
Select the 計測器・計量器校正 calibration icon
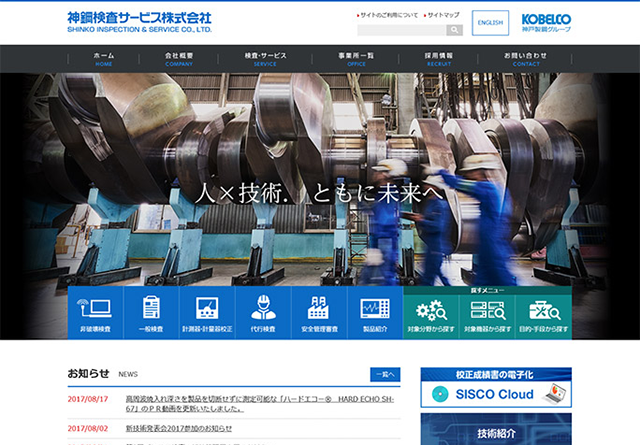[x=208, y=313]
